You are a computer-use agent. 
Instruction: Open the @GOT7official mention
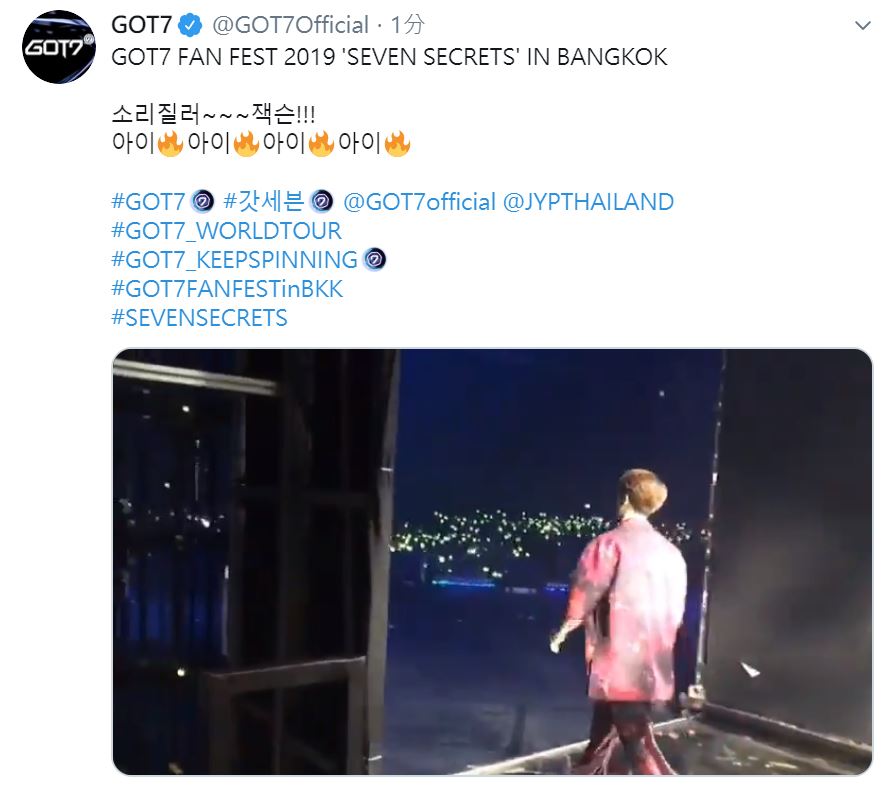tap(420, 202)
